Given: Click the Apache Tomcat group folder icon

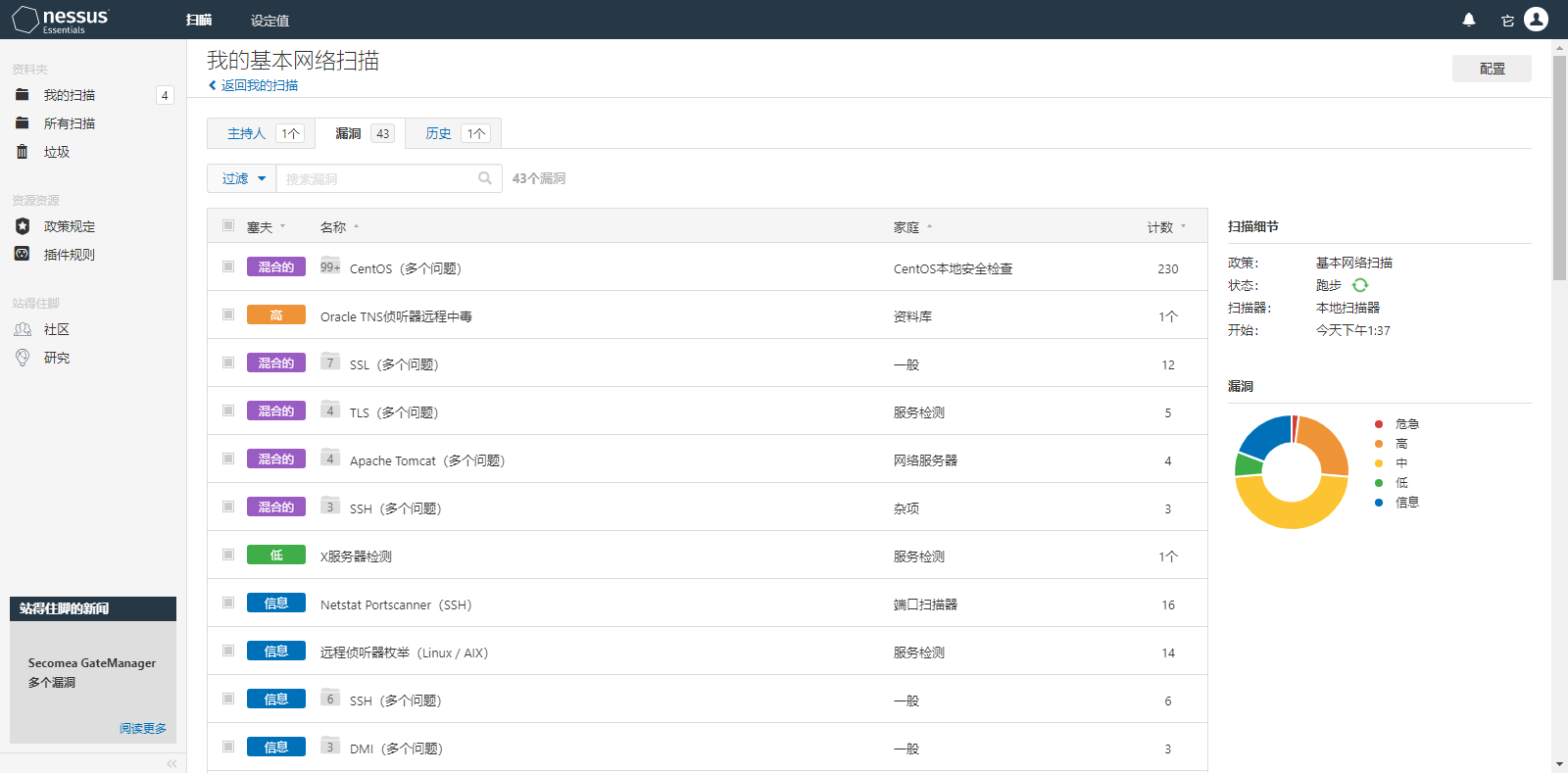Looking at the screenshot, I should 330,458.
